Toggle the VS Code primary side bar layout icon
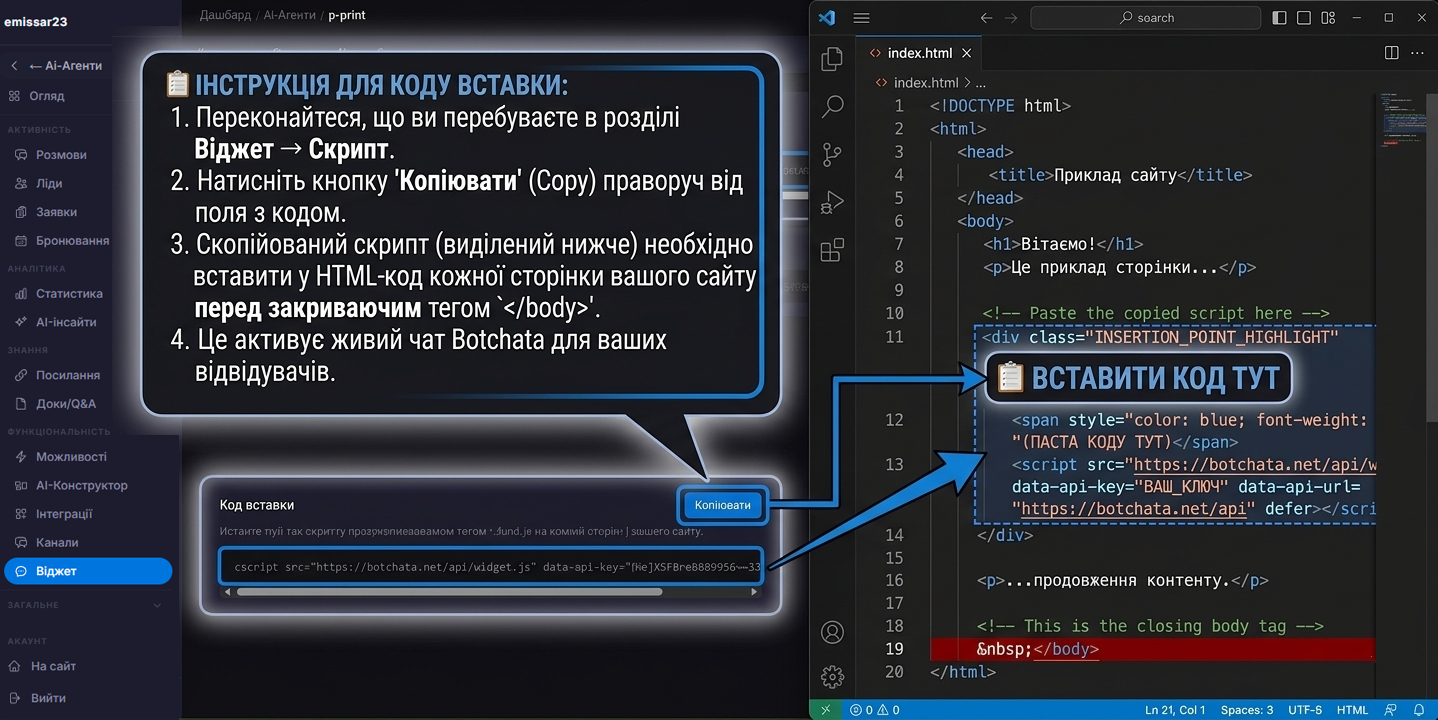This screenshot has height=720, width=1438. coord(1280,18)
